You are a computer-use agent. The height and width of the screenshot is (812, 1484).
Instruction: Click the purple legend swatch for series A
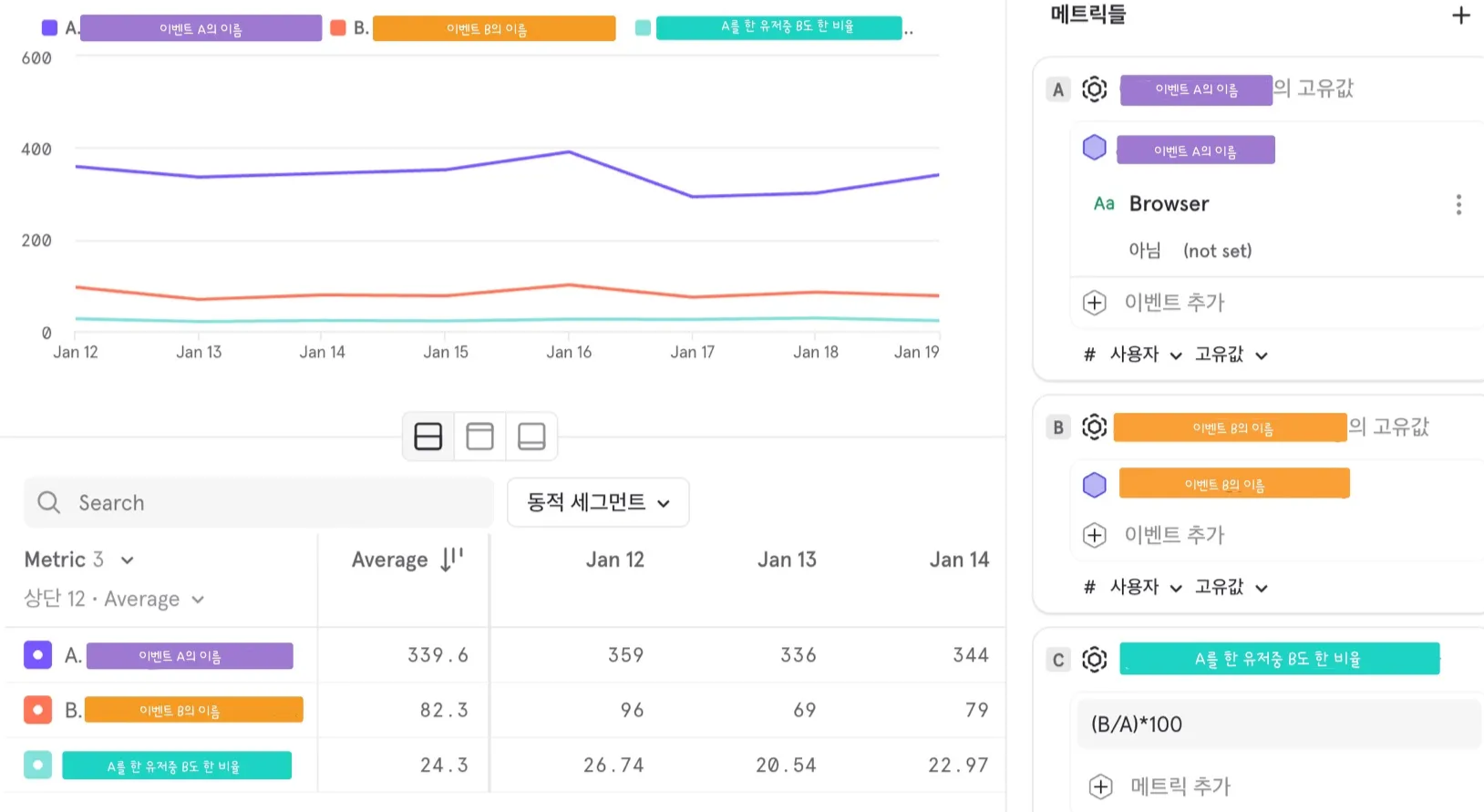pyautogui.click(x=50, y=28)
